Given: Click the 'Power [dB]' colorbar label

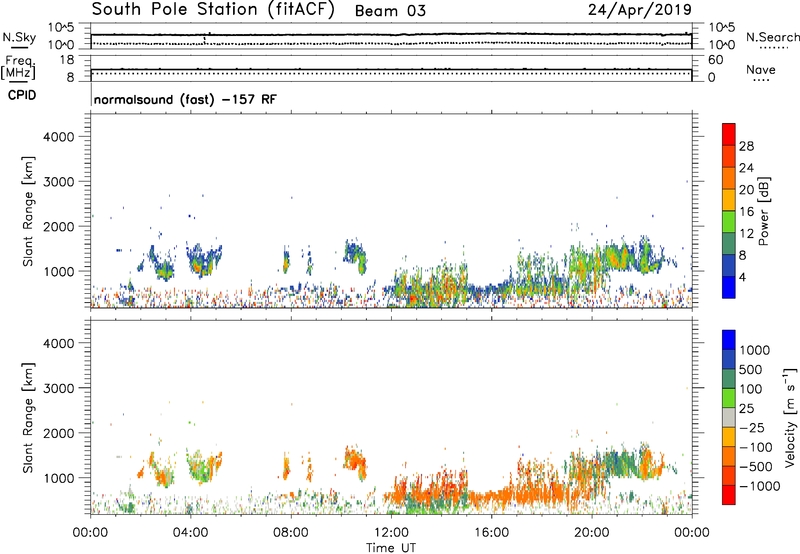Looking at the screenshot, I should pyautogui.click(x=763, y=212).
